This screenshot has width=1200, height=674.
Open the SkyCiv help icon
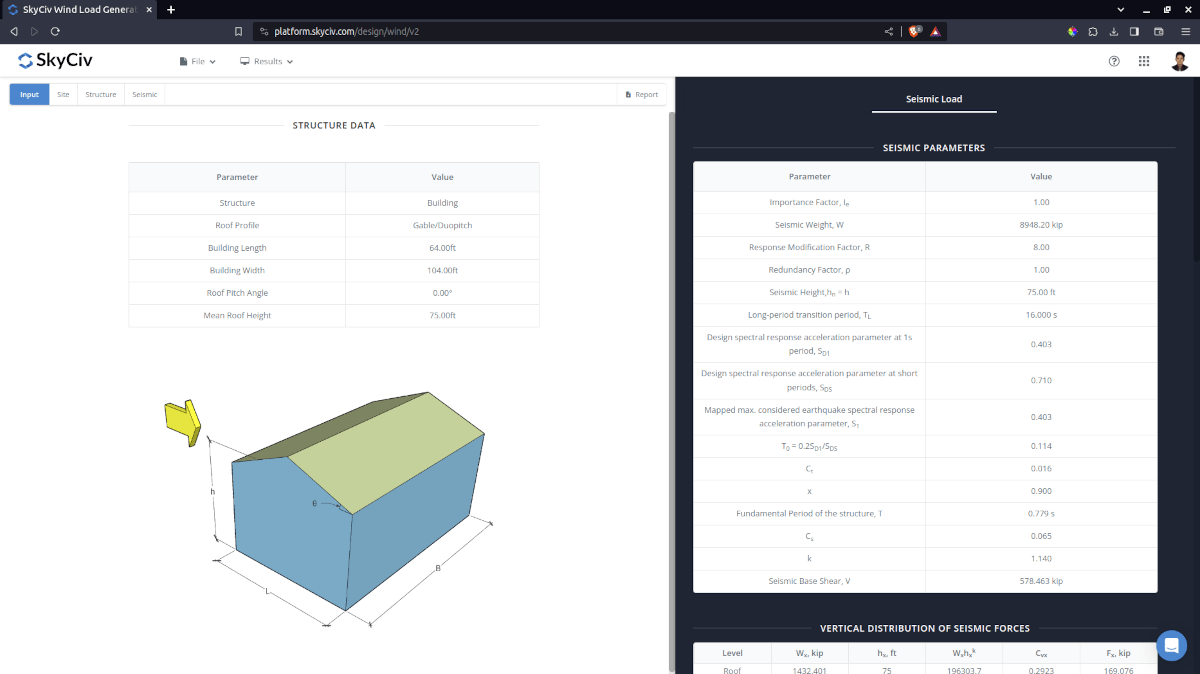pos(1114,61)
